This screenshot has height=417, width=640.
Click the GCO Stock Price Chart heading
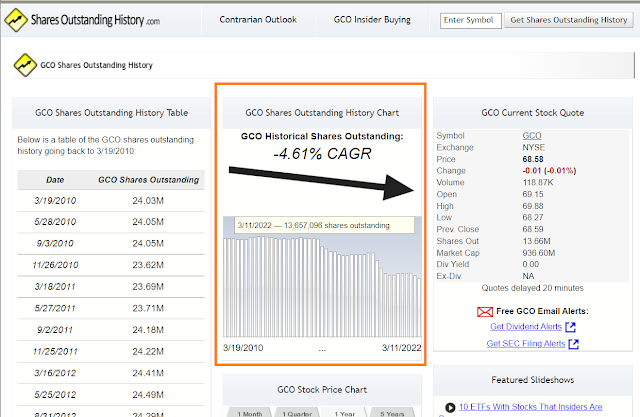(x=322, y=390)
